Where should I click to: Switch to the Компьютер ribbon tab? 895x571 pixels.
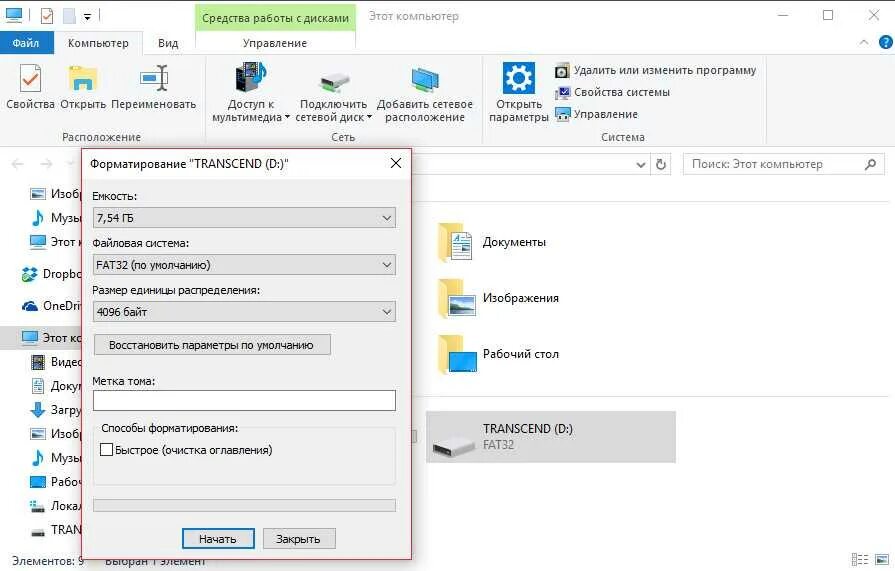coord(98,43)
